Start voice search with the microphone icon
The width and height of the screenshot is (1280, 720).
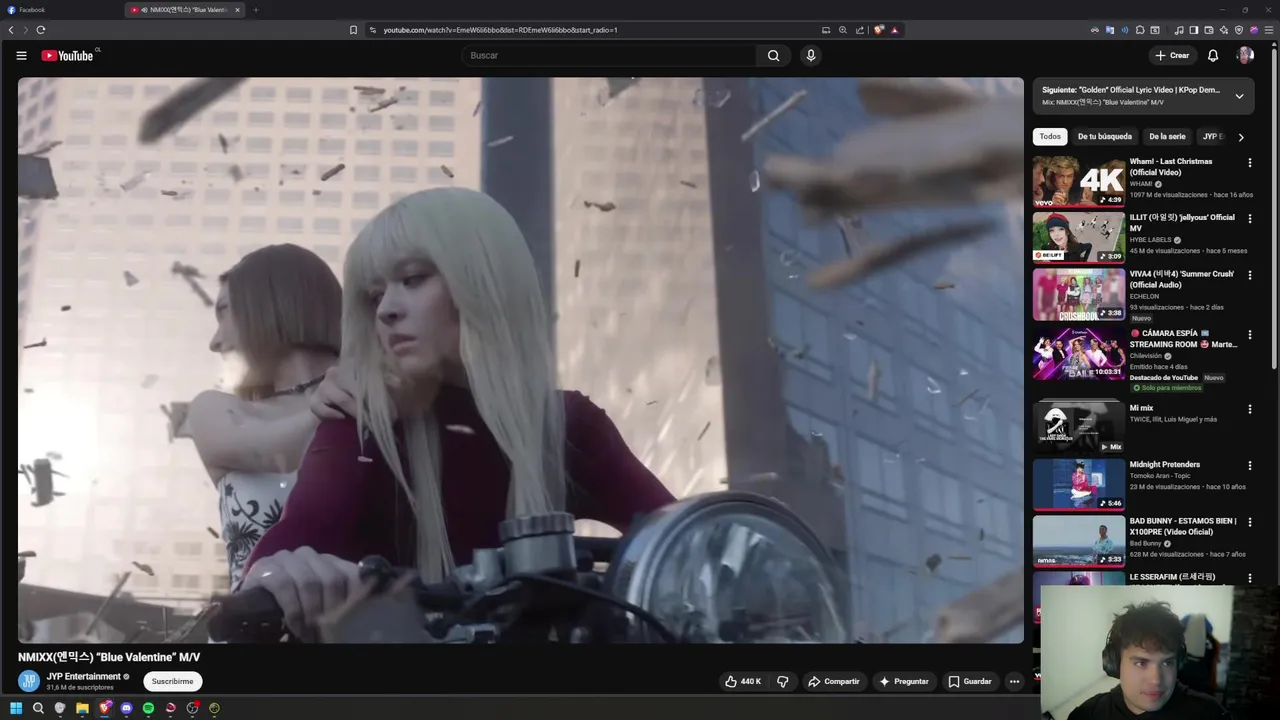pos(811,56)
